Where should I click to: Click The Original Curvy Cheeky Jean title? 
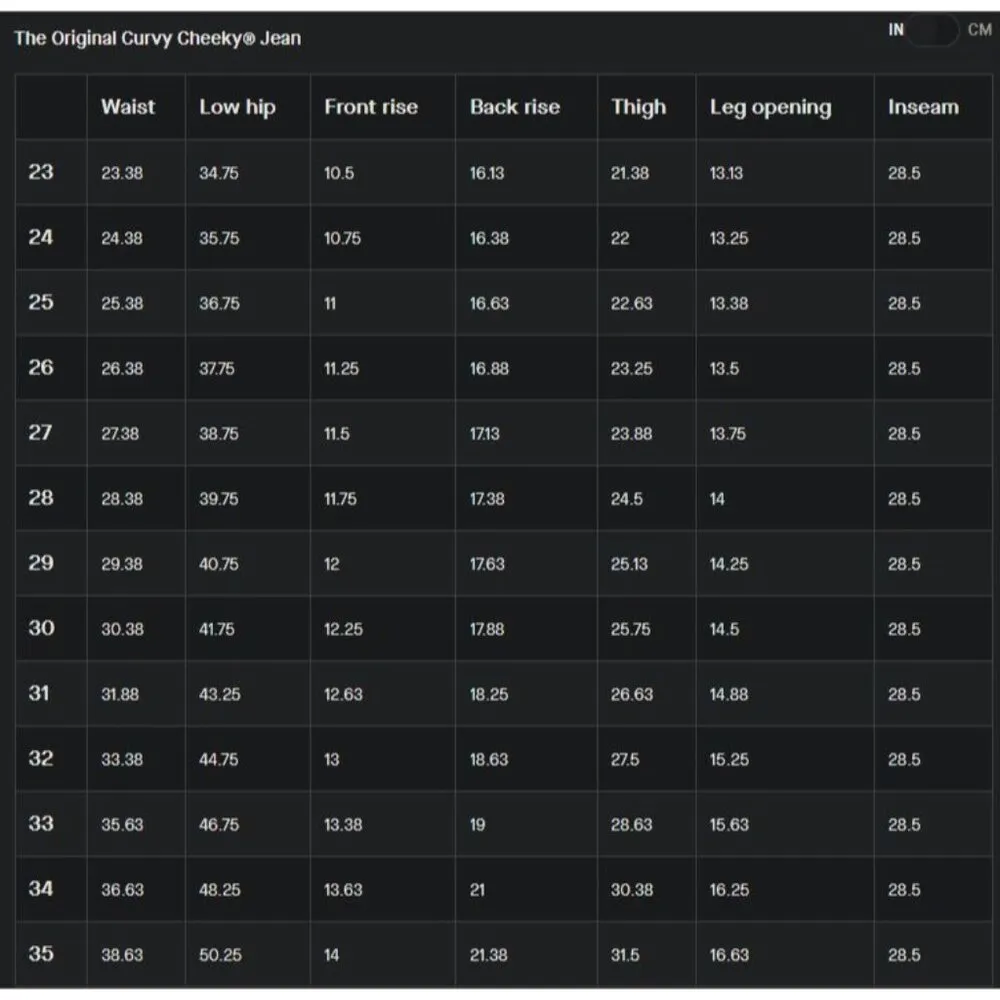pyautogui.click(x=157, y=39)
